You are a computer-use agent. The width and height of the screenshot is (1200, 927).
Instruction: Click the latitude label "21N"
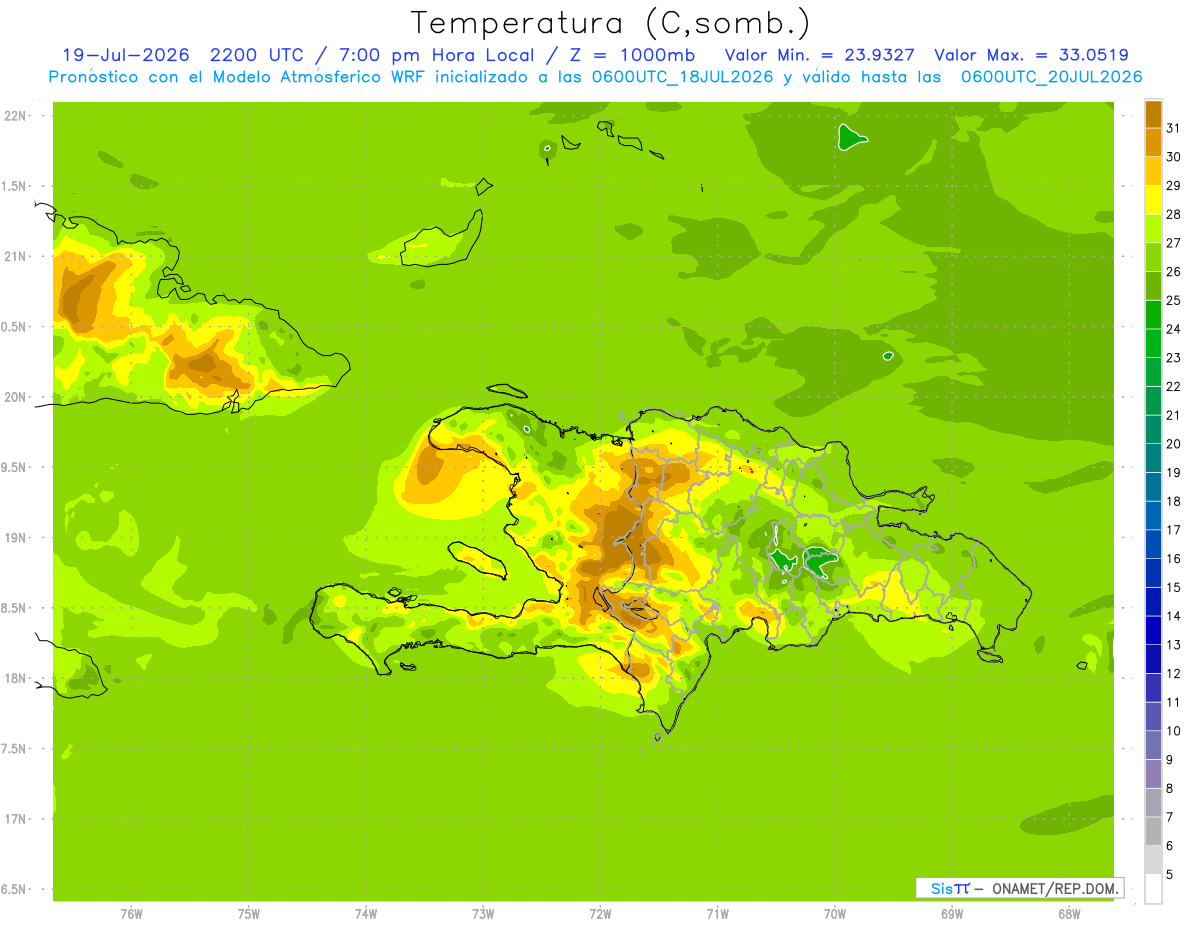coord(16,256)
